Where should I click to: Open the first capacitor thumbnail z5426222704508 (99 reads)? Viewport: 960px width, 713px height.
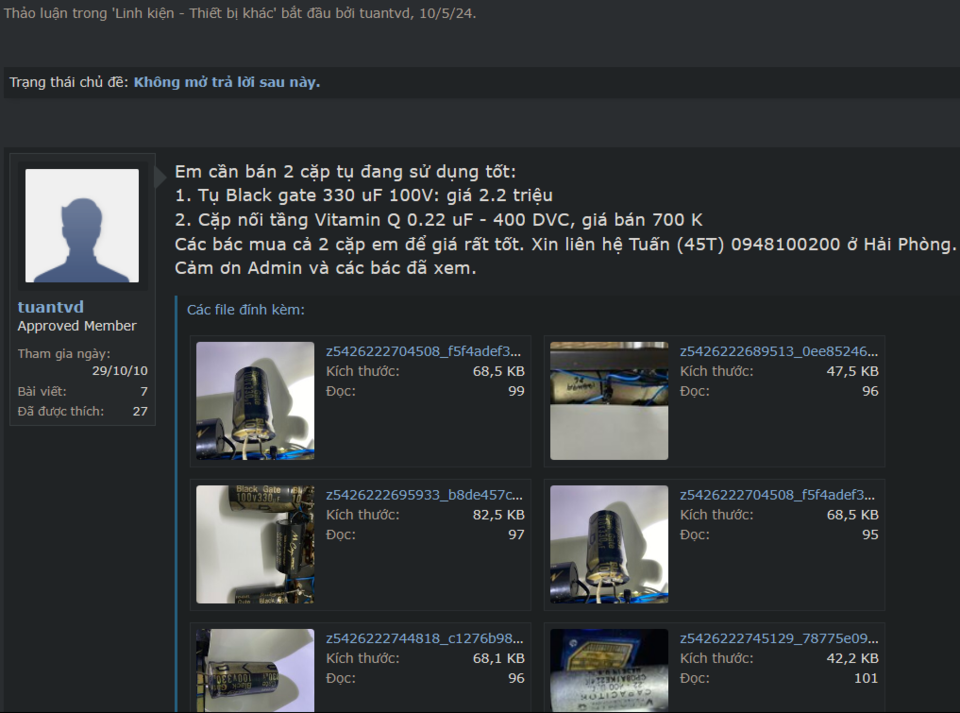click(x=255, y=401)
